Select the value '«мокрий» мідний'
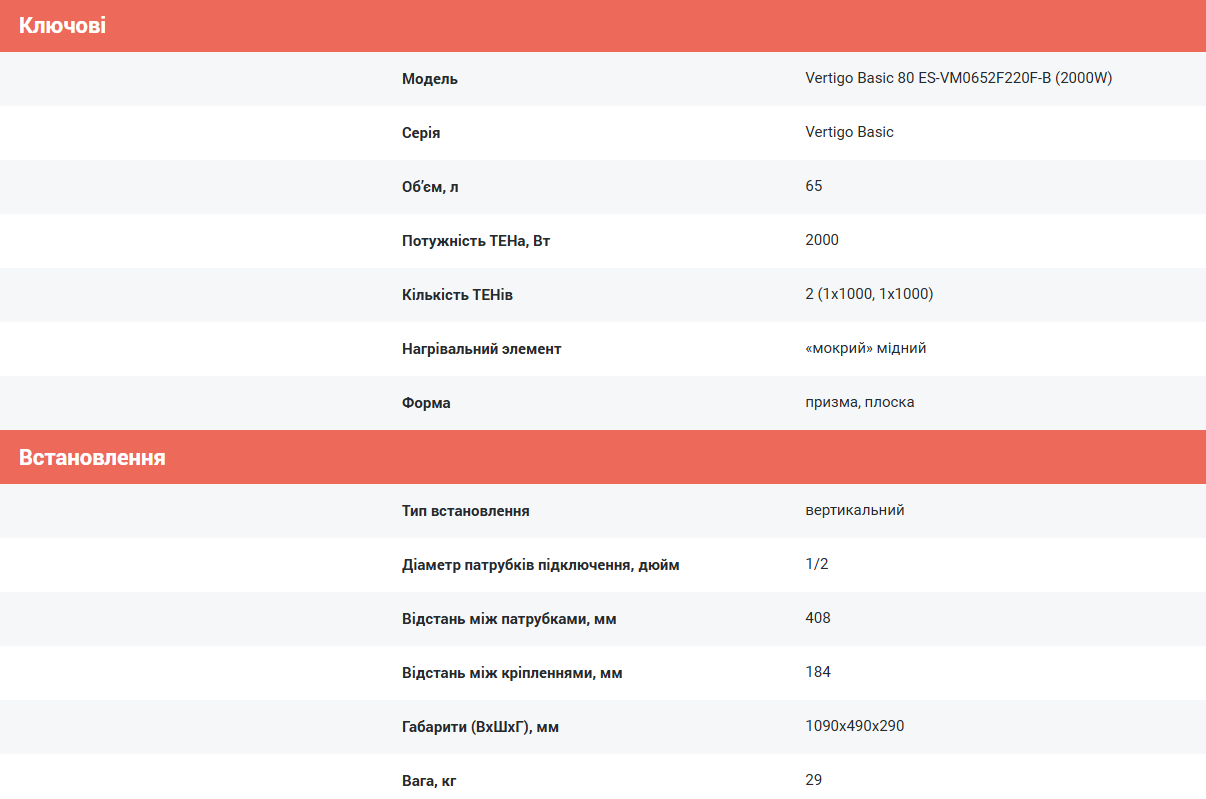The width and height of the screenshot is (1206, 799). tap(866, 348)
